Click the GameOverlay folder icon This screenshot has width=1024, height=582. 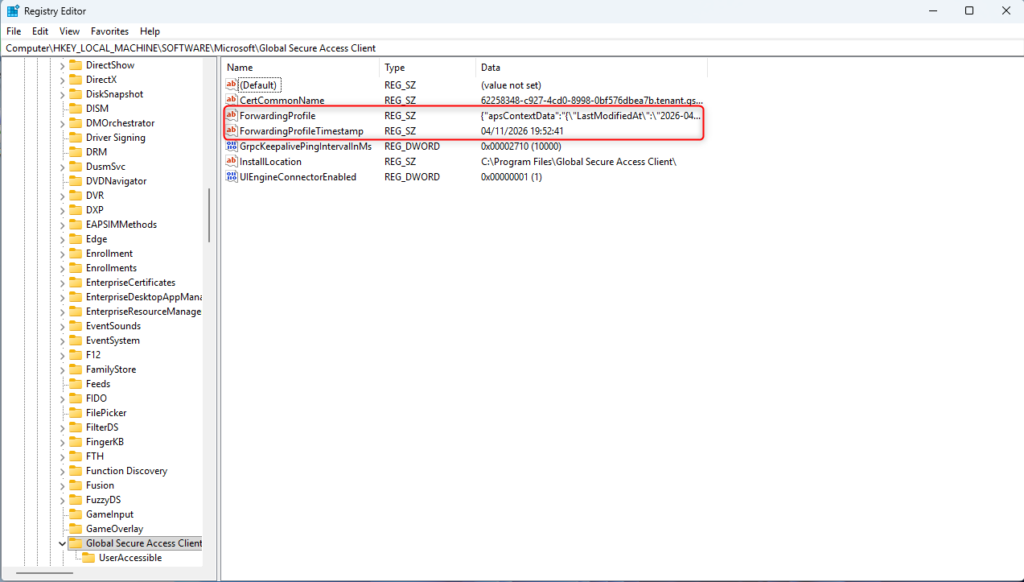pyautogui.click(x=76, y=529)
